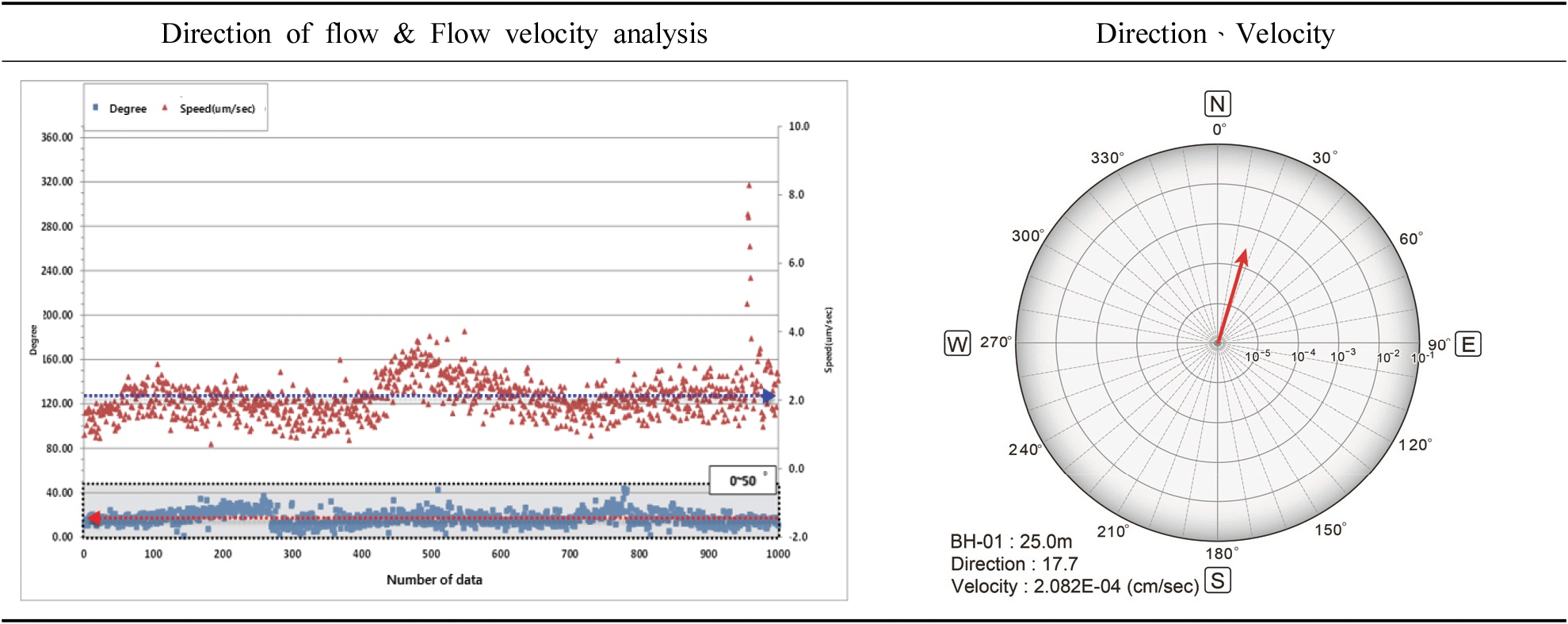This screenshot has width=1568, height=624.
Task: Click the 700 tick on data axis
Action: [570, 554]
